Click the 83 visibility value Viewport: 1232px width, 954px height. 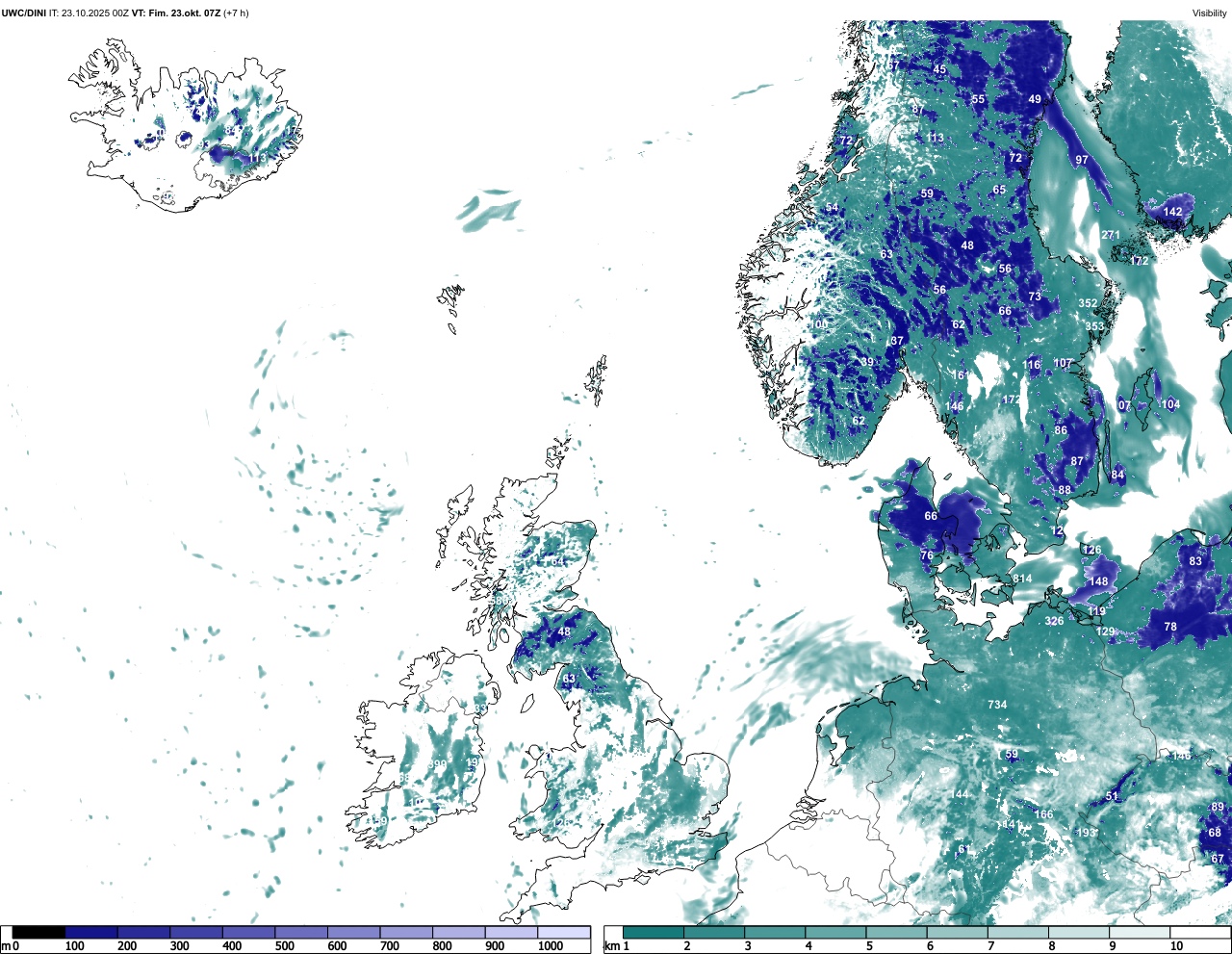tap(1195, 561)
